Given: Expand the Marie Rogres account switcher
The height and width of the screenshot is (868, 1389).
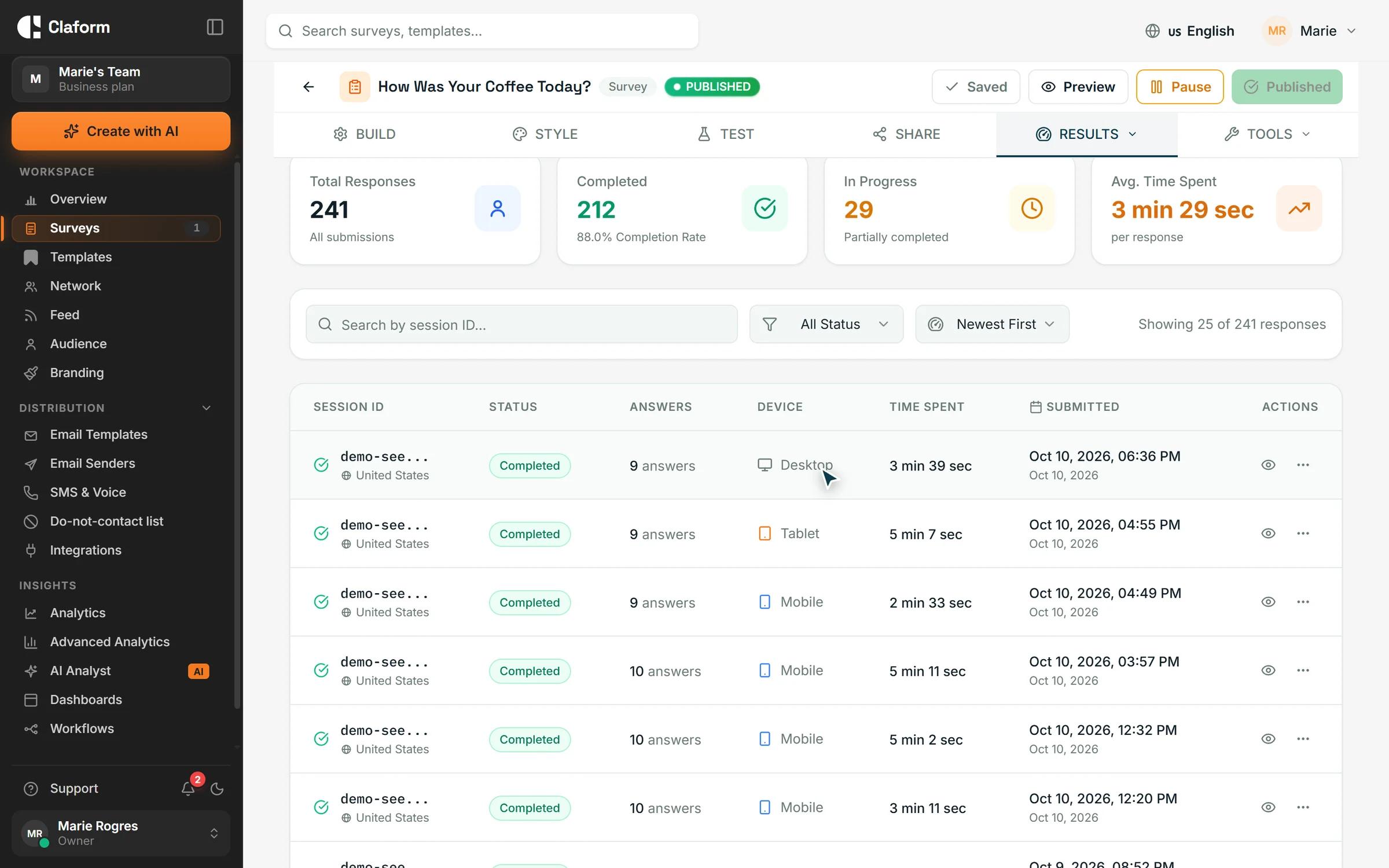Looking at the screenshot, I should click(121, 833).
